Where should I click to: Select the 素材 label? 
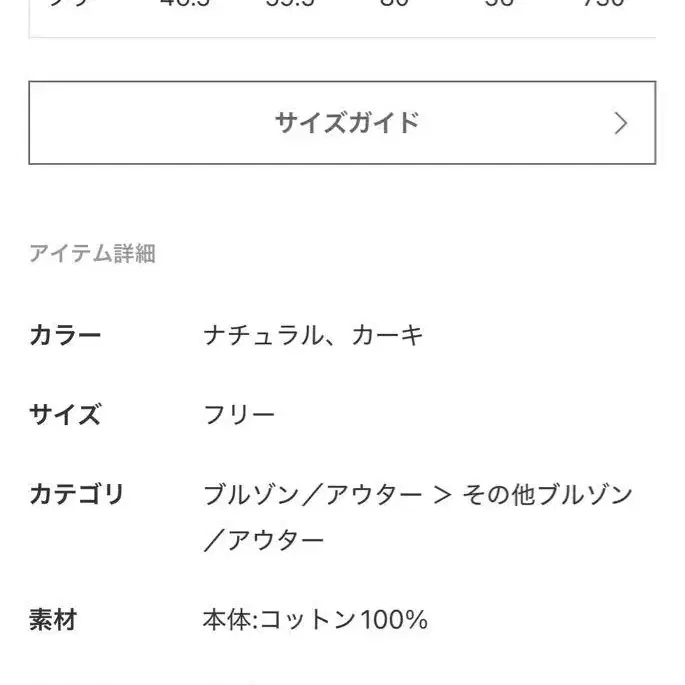coord(53,621)
